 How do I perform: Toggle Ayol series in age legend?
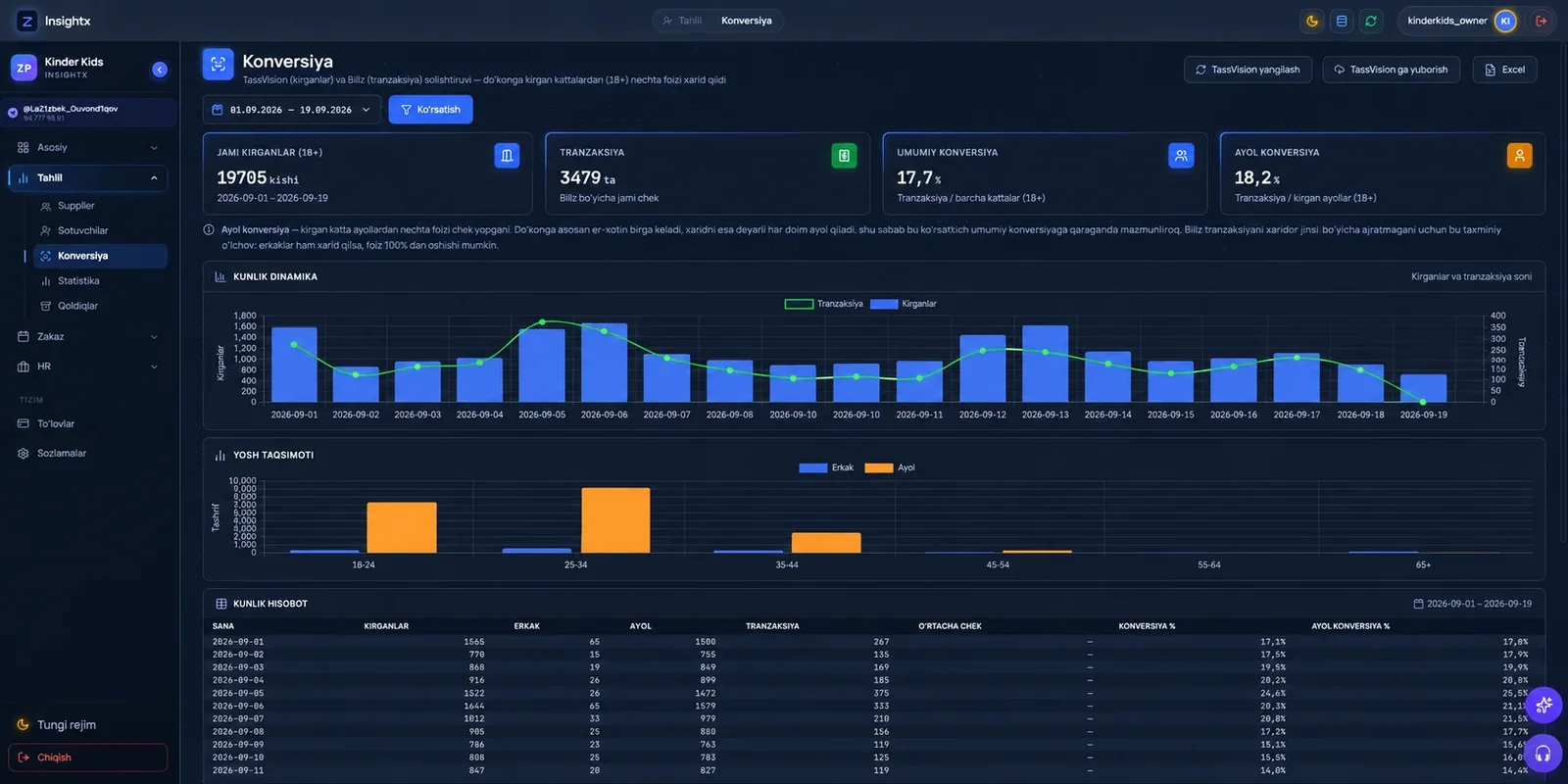pos(890,467)
